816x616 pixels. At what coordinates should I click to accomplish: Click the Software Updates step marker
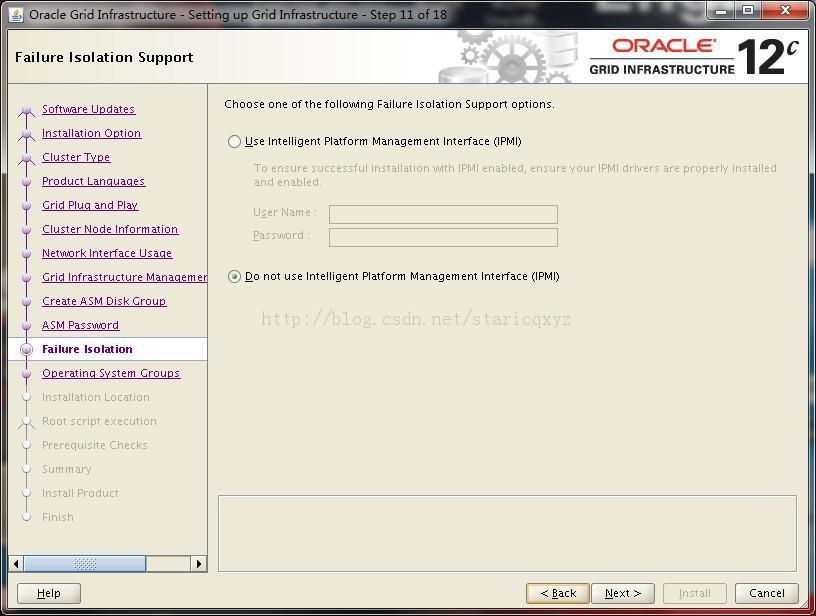[x=27, y=110]
